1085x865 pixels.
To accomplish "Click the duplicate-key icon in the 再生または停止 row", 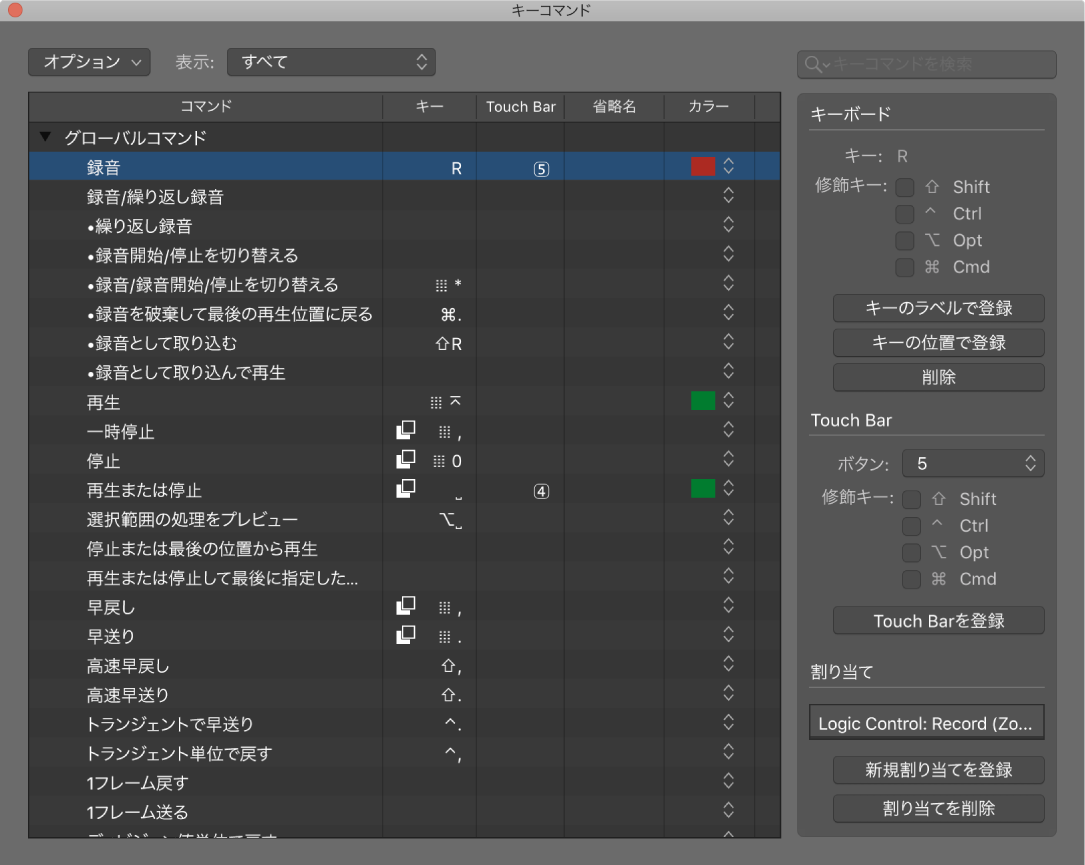I will pos(405,489).
